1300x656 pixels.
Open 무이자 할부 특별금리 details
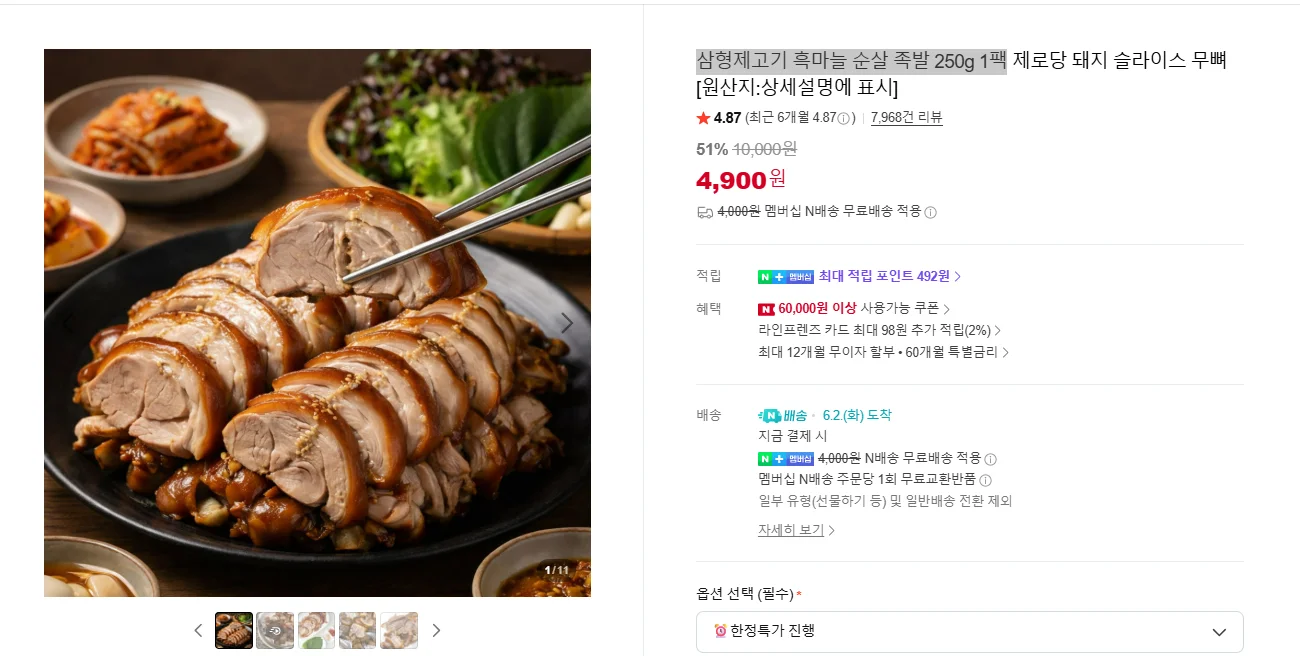(x=884, y=352)
